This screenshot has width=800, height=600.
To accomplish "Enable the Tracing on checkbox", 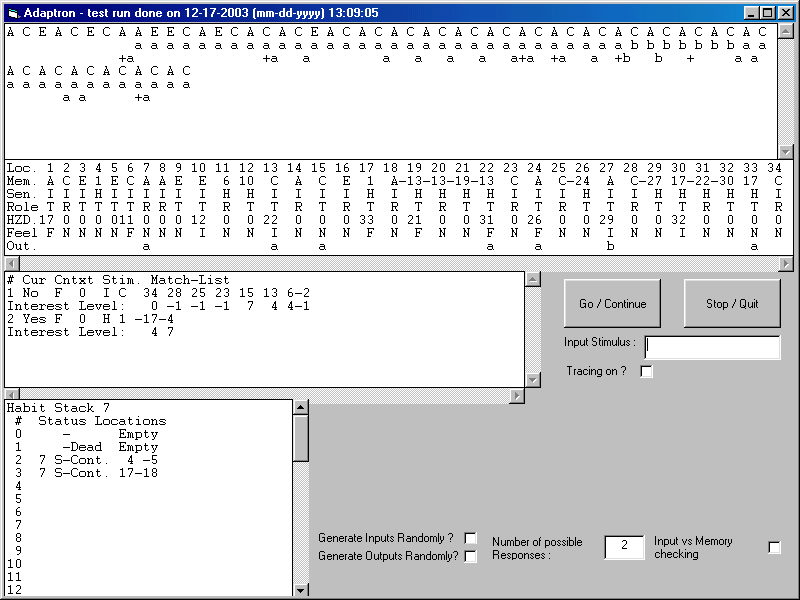I will click(646, 371).
